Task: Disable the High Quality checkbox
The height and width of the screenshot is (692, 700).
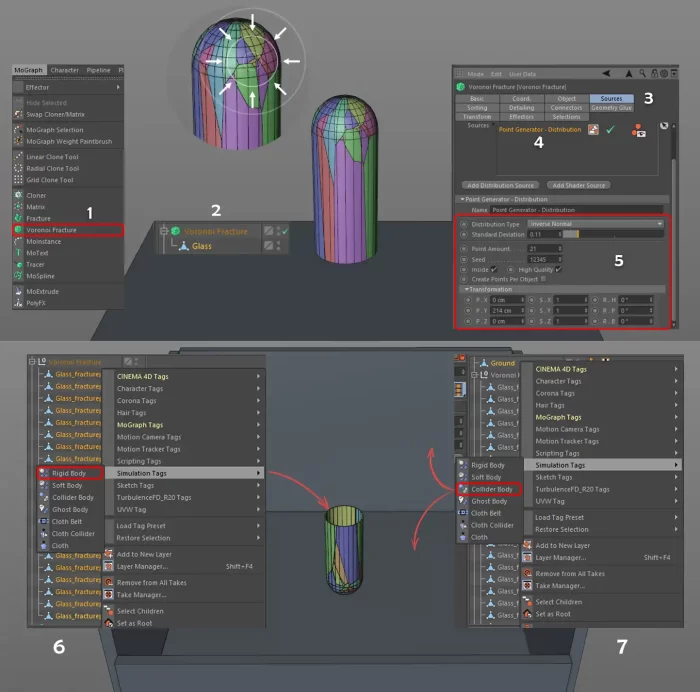Action: (x=557, y=269)
